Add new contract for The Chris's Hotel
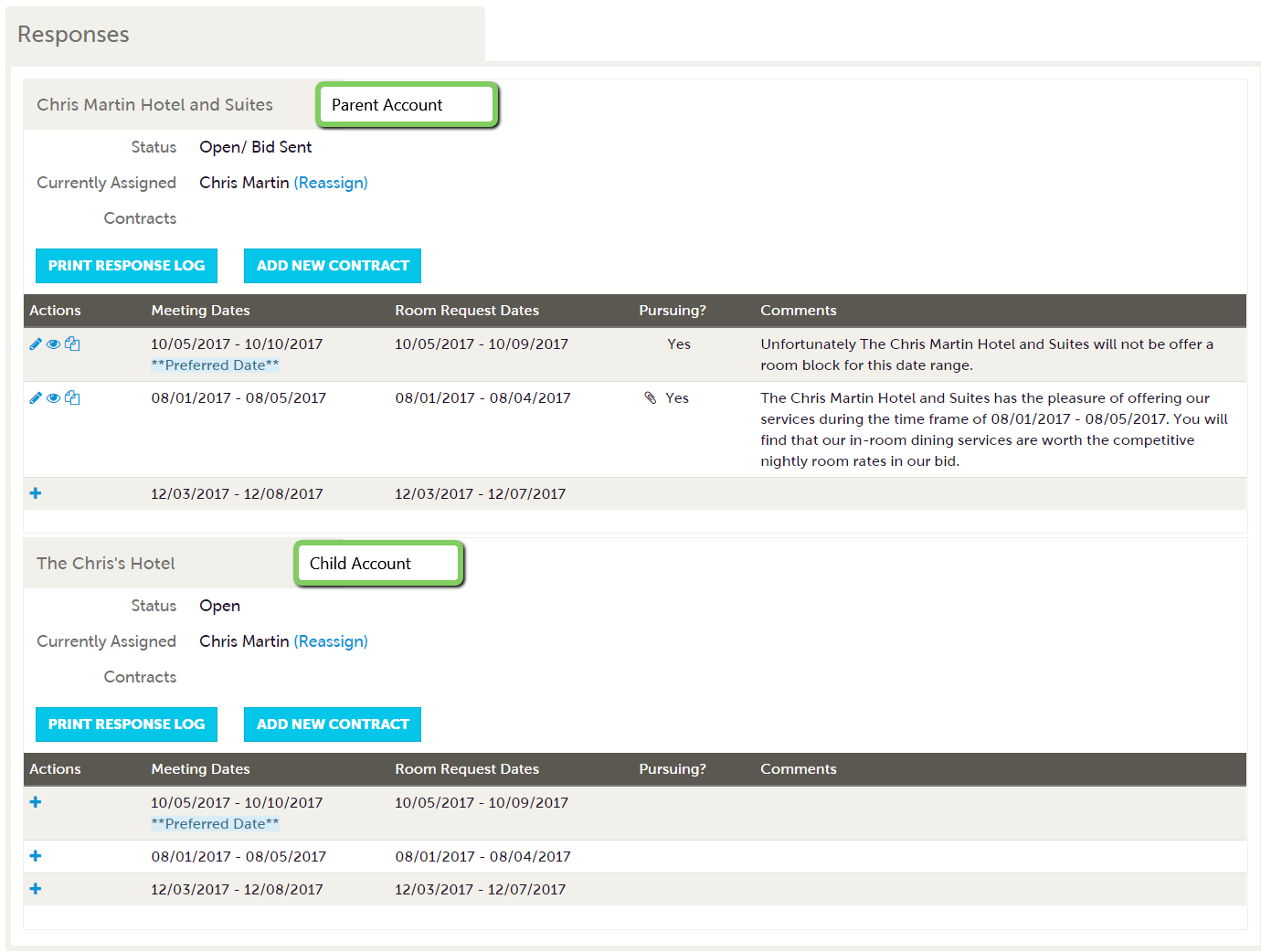The image size is (1261, 952). click(333, 725)
